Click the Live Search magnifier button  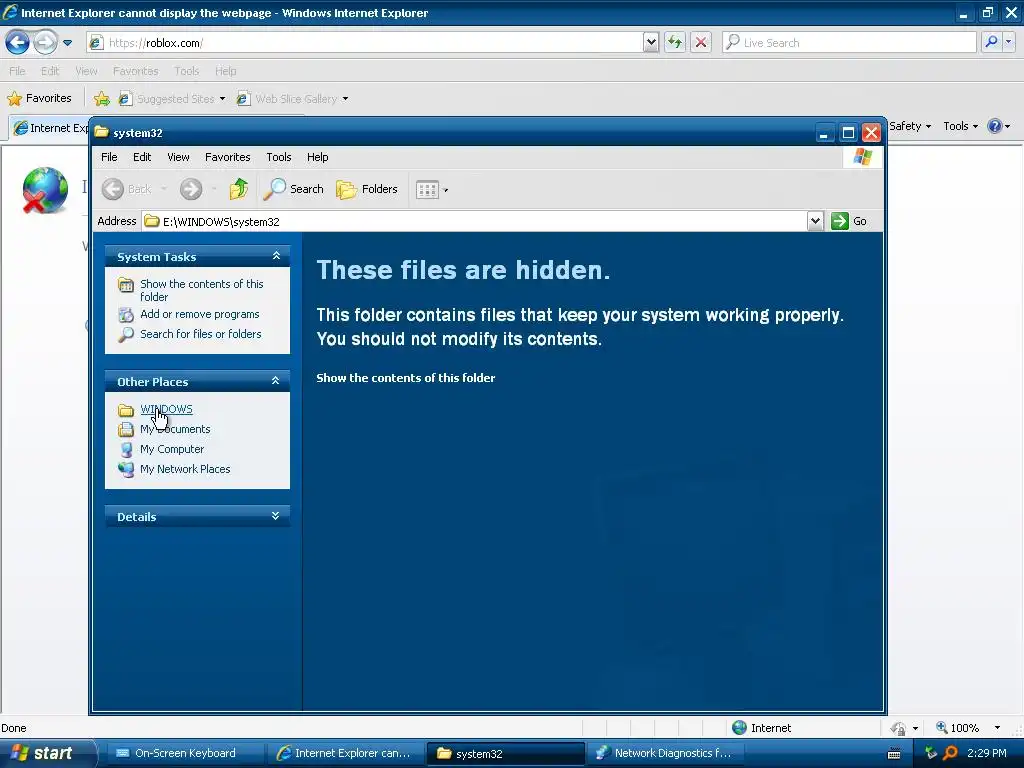[991, 42]
